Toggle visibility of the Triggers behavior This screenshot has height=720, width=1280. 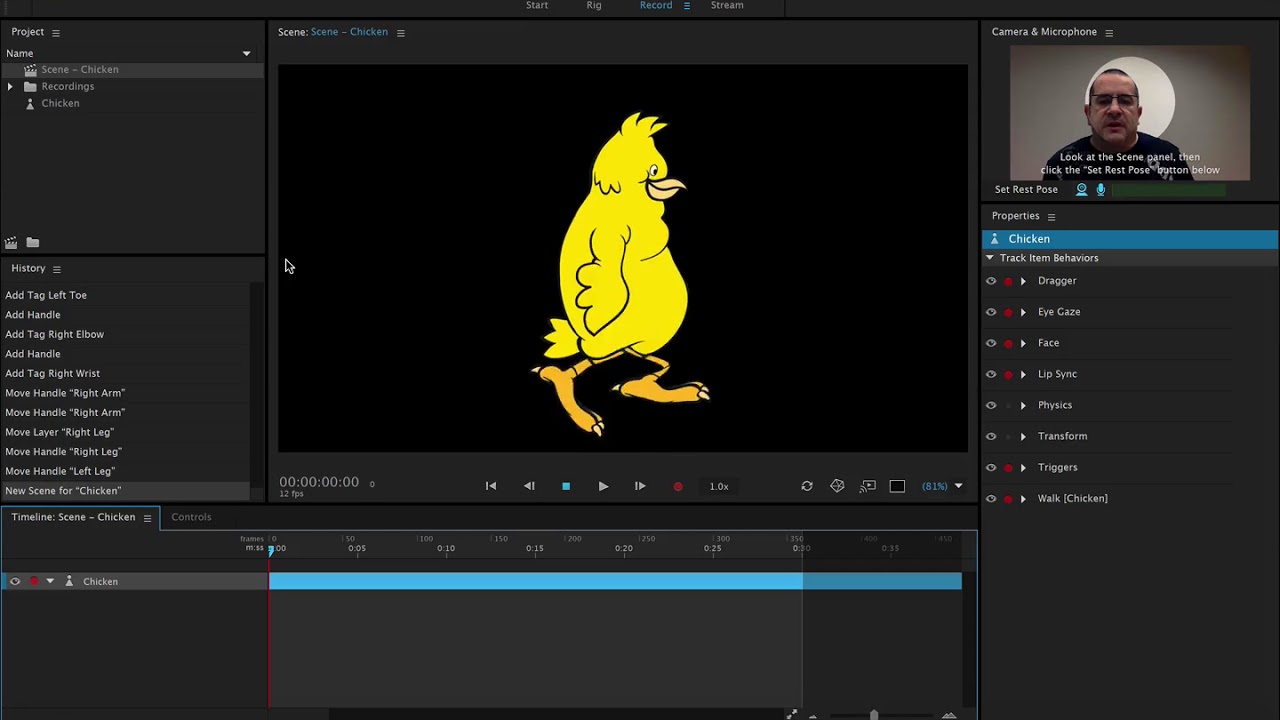click(991, 467)
